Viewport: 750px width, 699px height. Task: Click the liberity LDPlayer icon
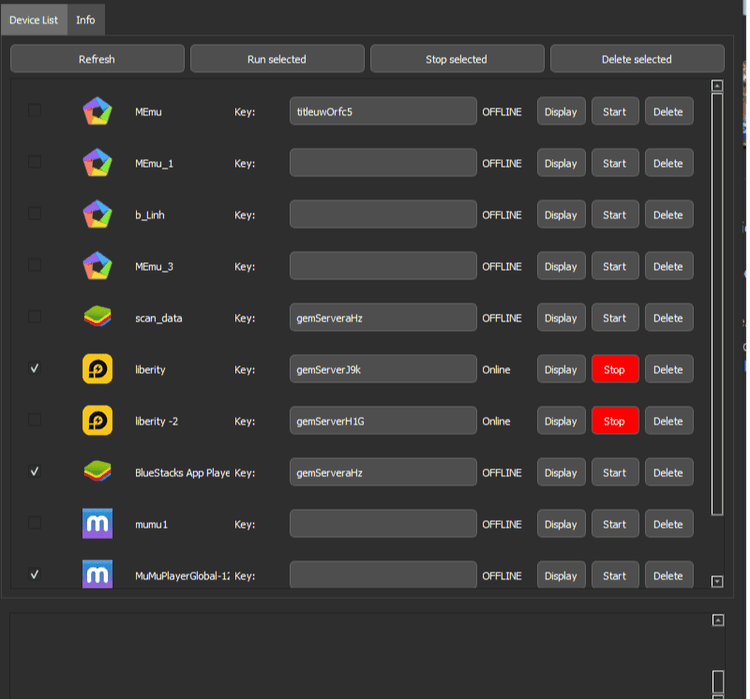(97, 370)
